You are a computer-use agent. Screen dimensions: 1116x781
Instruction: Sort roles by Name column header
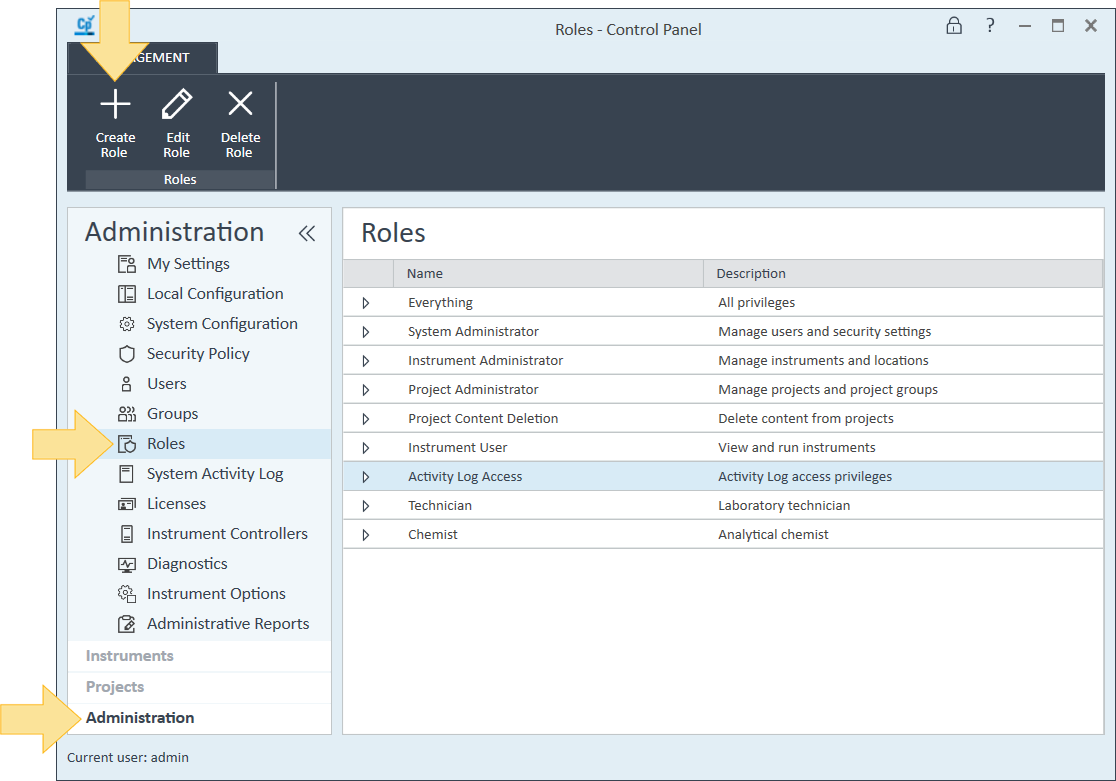tap(548, 273)
